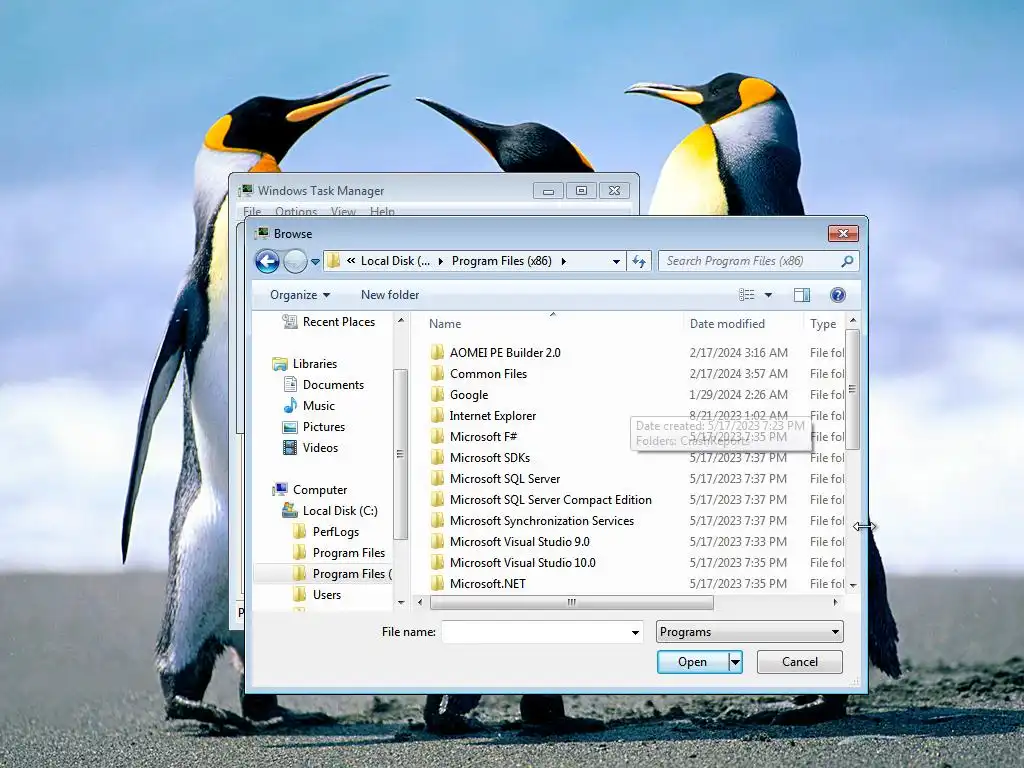Open the Music library
This screenshot has height=768, width=1024.
pyautogui.click(x=310, y=406)
